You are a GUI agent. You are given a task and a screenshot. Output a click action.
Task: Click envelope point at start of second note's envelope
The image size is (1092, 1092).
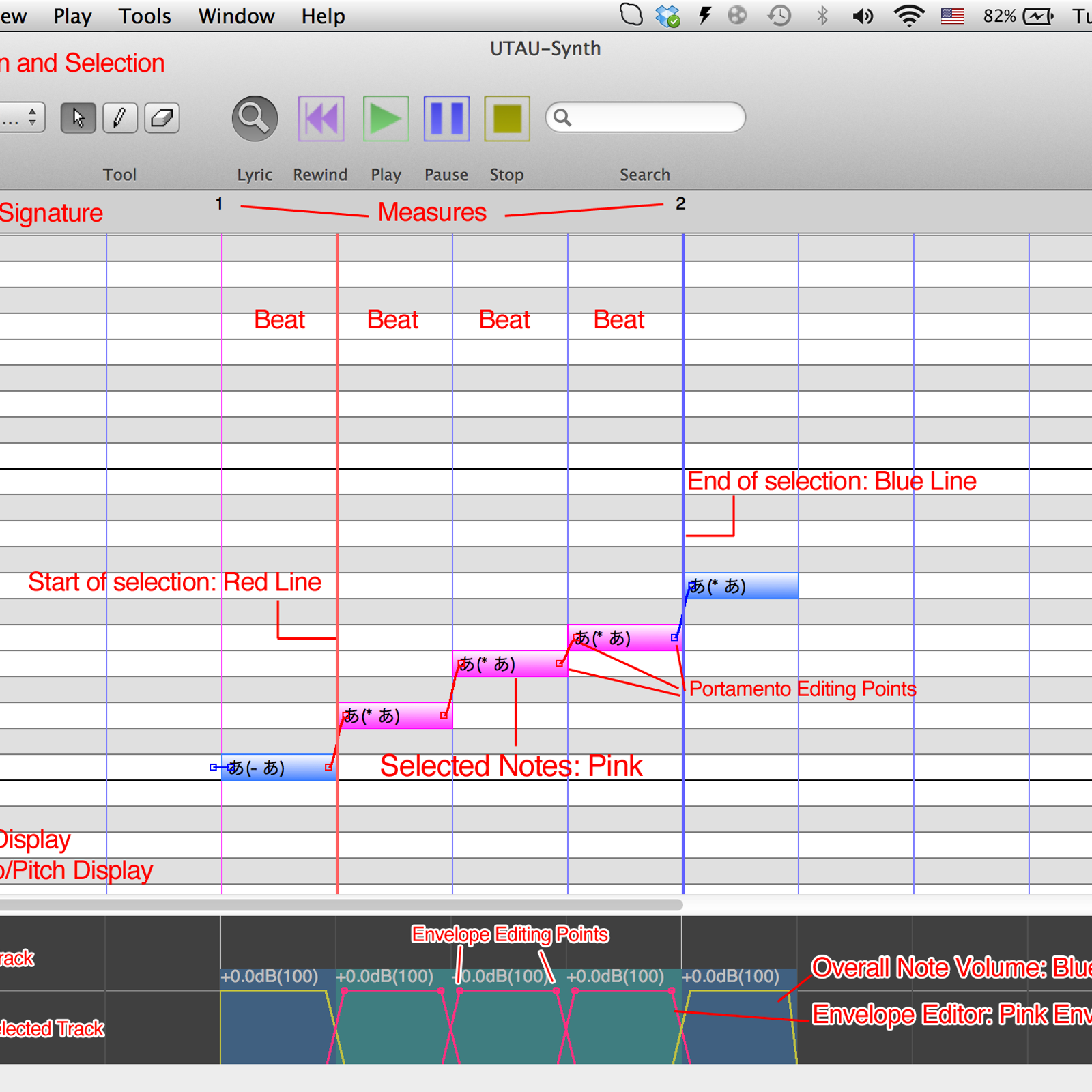coord(345,991)
